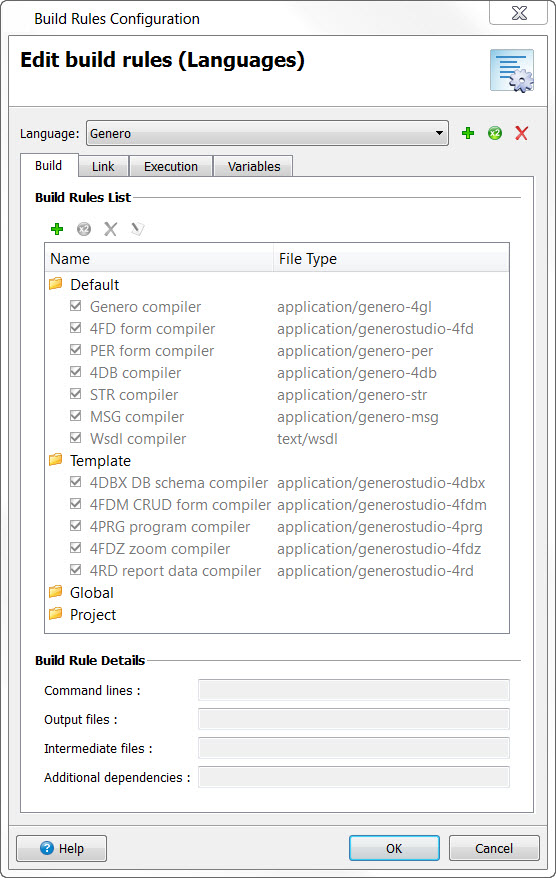Click the Help button
The image size is (556, 878).
[x=62, y=848]
